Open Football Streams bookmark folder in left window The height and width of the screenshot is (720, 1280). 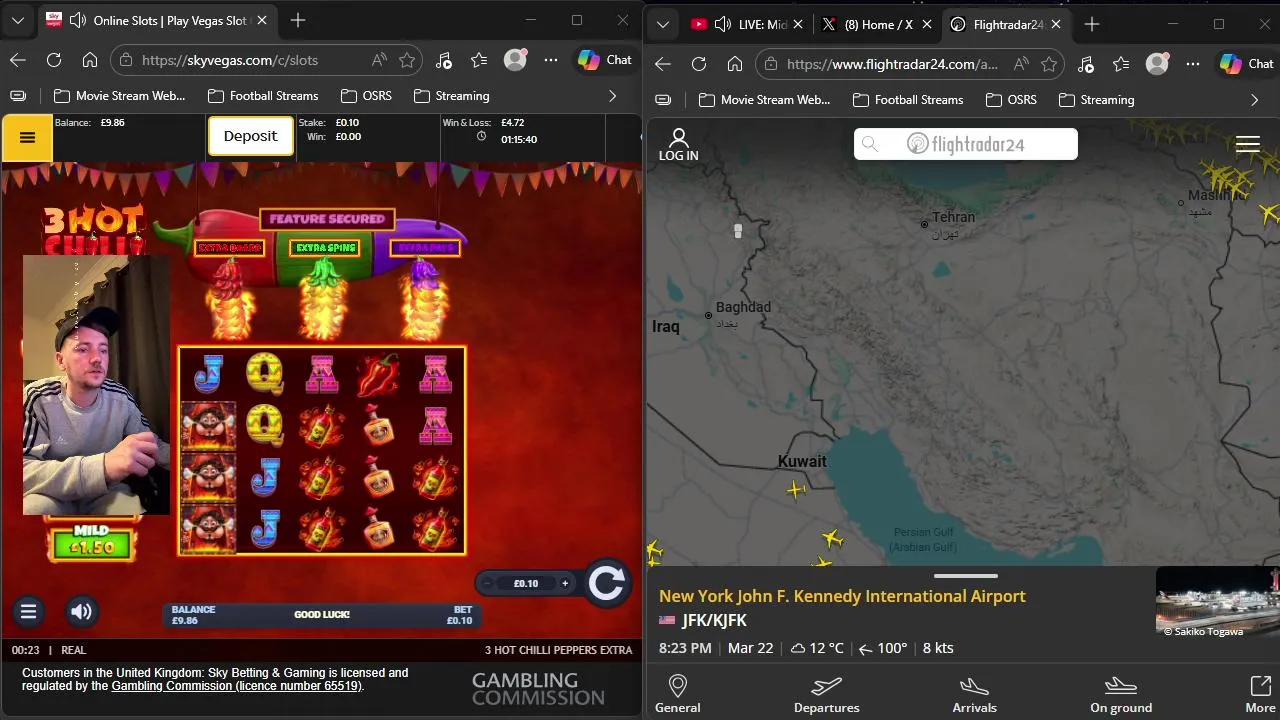263,96
